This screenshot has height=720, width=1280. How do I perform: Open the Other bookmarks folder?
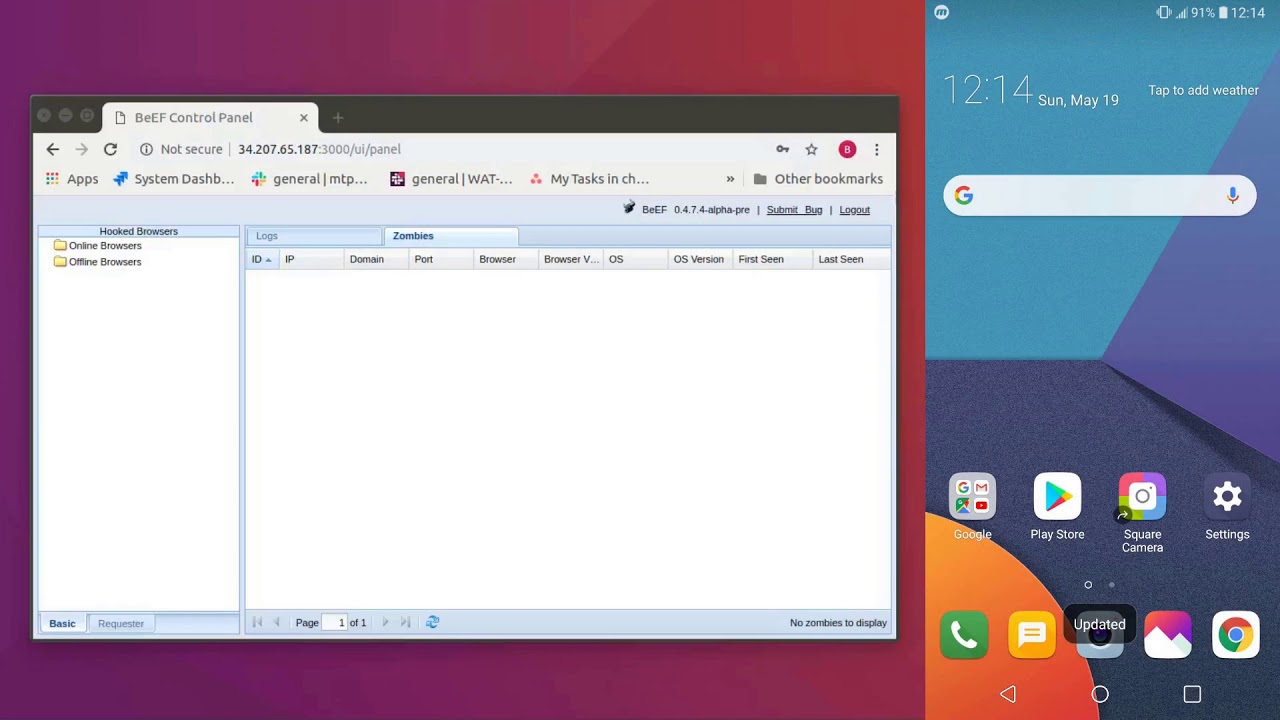(x=818, y=179)
